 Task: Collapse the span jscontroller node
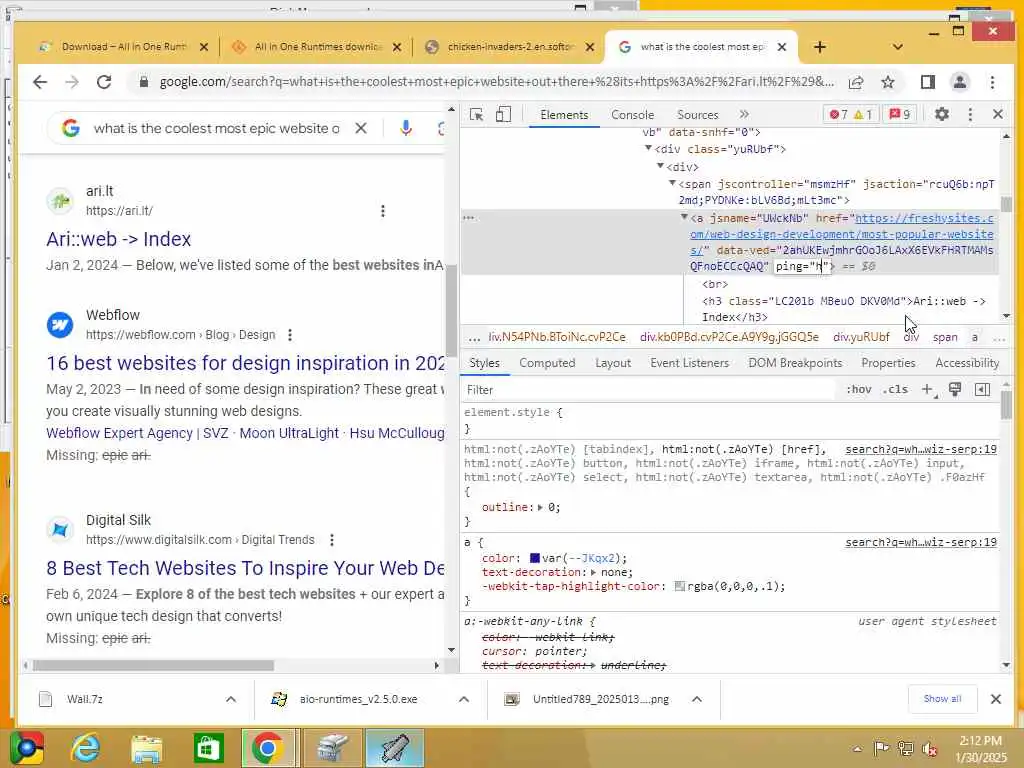[672, 184]
